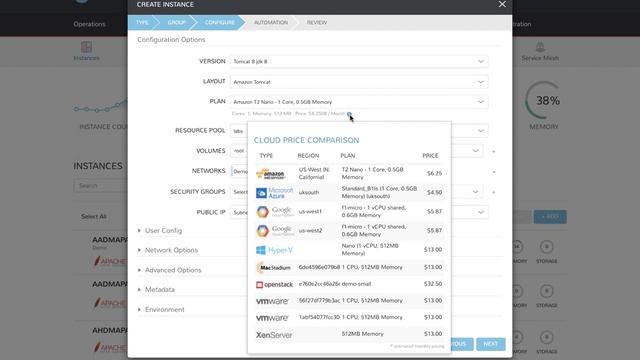
Task: Go to the TYPE wizard step
Action: coord(142,22)
